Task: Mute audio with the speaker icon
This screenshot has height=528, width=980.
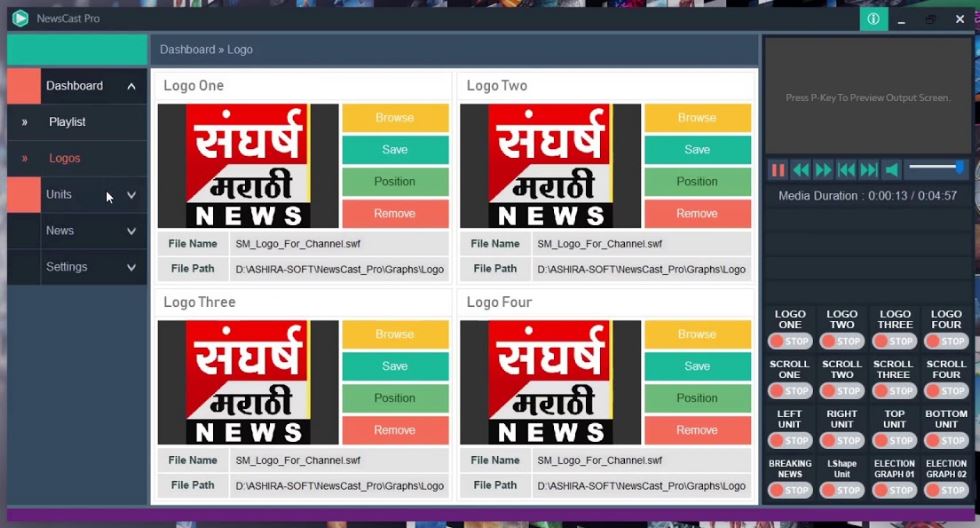Action: pyautogui.click(x=892, y=169)
